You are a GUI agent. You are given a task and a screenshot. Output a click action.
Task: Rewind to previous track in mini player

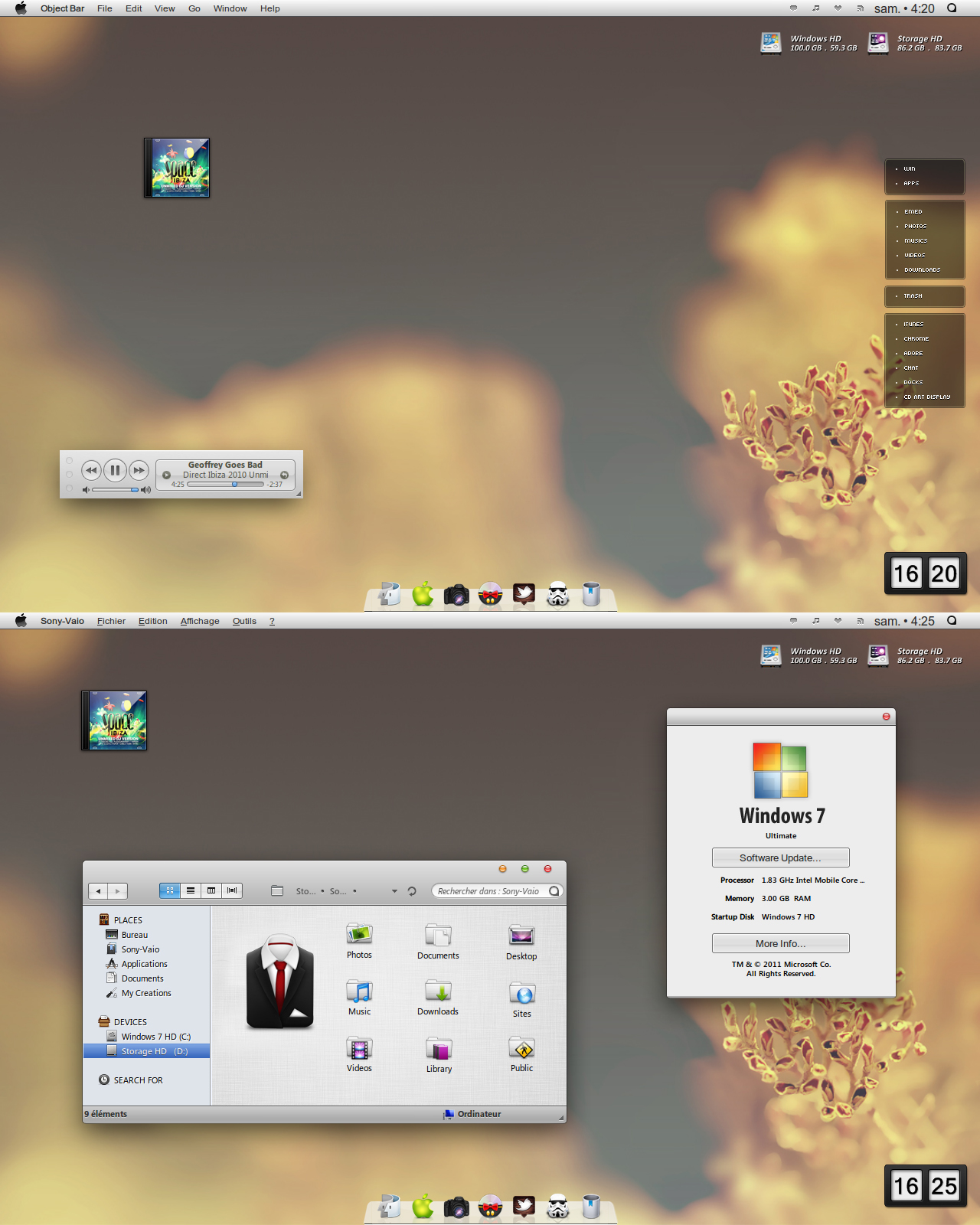91,470
